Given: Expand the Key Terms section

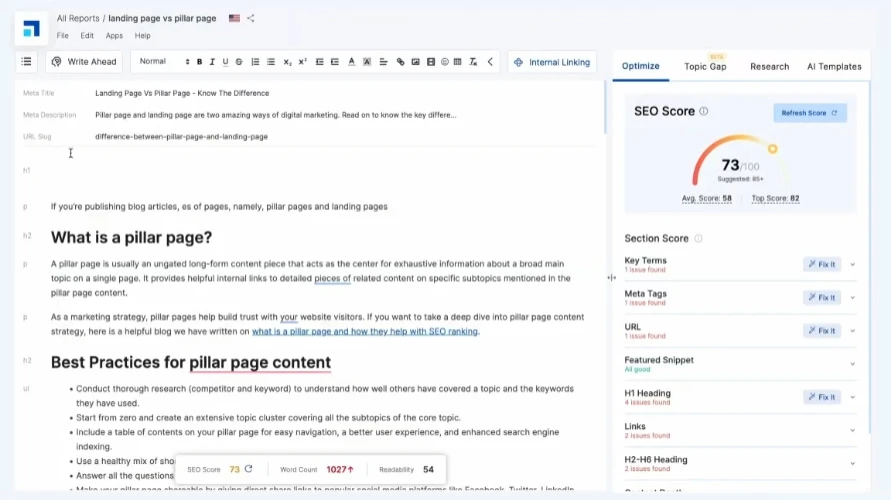Looking at the screenshot, I should pos(852,264).
